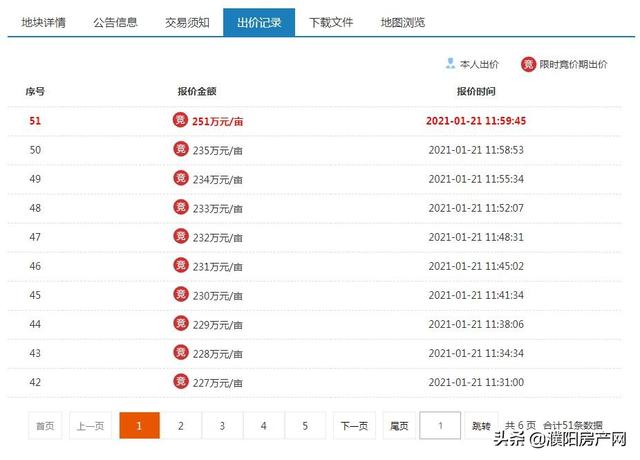Viewport: 640px width, 460px height.
Task: Click timestamp 2021-01-21 11:52:07
Action: (x=476, y=208)
